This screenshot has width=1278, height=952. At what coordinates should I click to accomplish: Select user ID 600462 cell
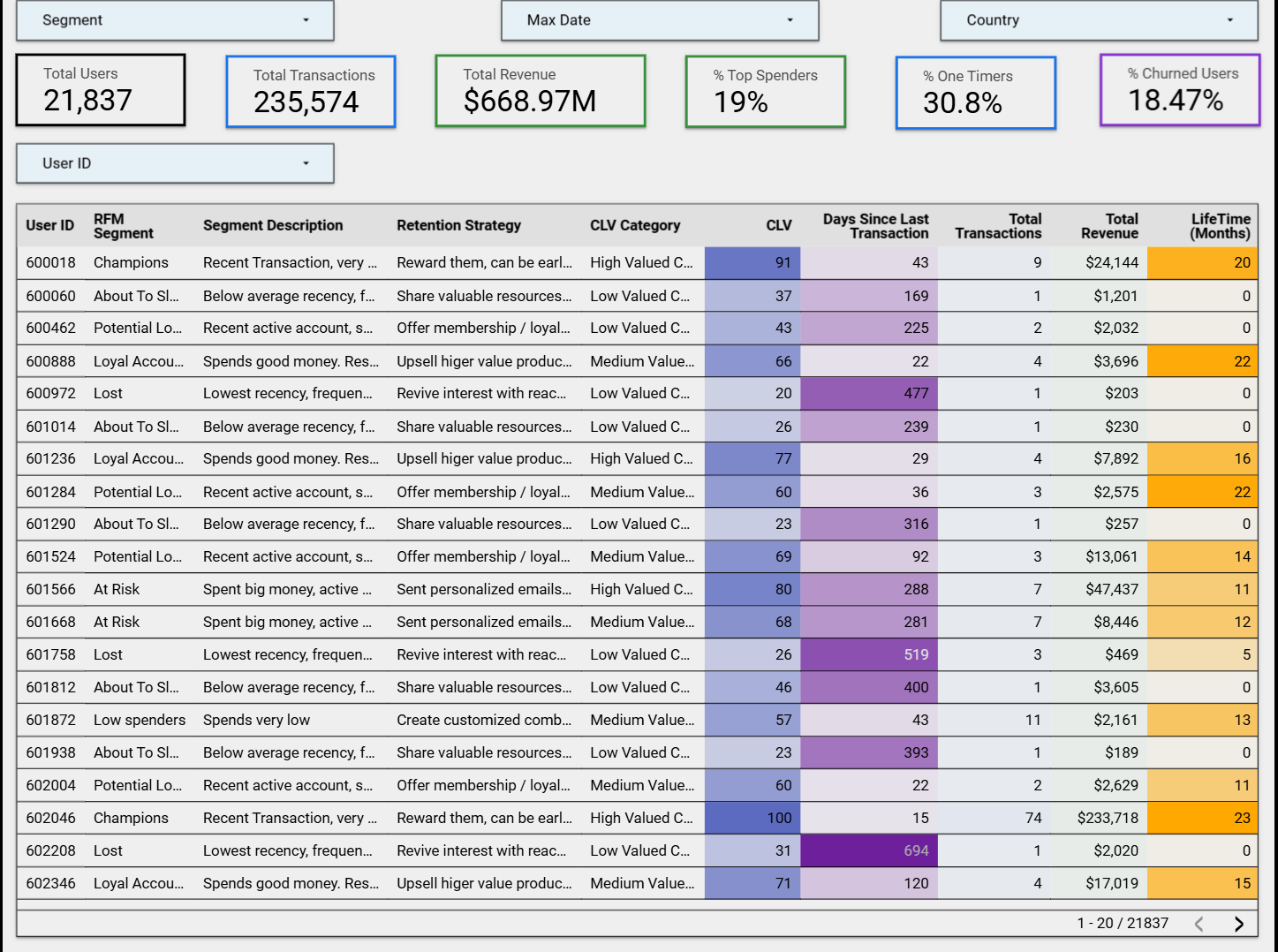pos(51,328)
